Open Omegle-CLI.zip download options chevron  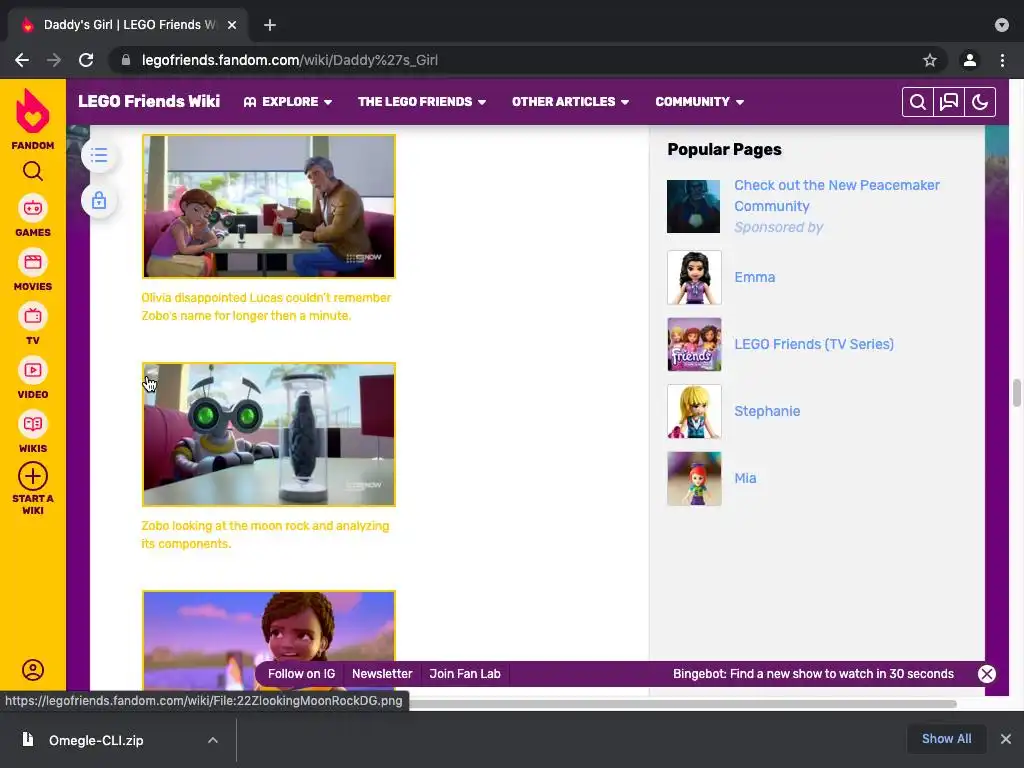pyautogui.click(x=213, y=740)
